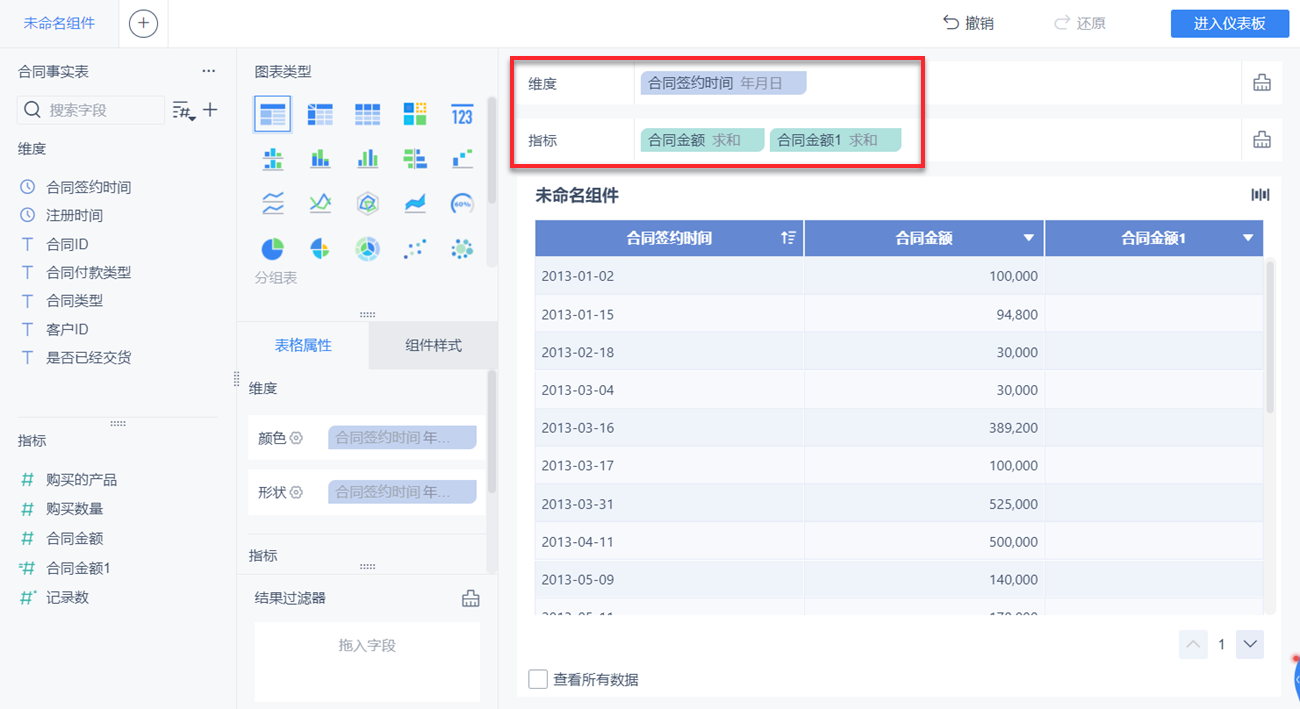Select the rose chart type
The image size is (1300, 709).
pyautogui.click(x=320, y=248)
